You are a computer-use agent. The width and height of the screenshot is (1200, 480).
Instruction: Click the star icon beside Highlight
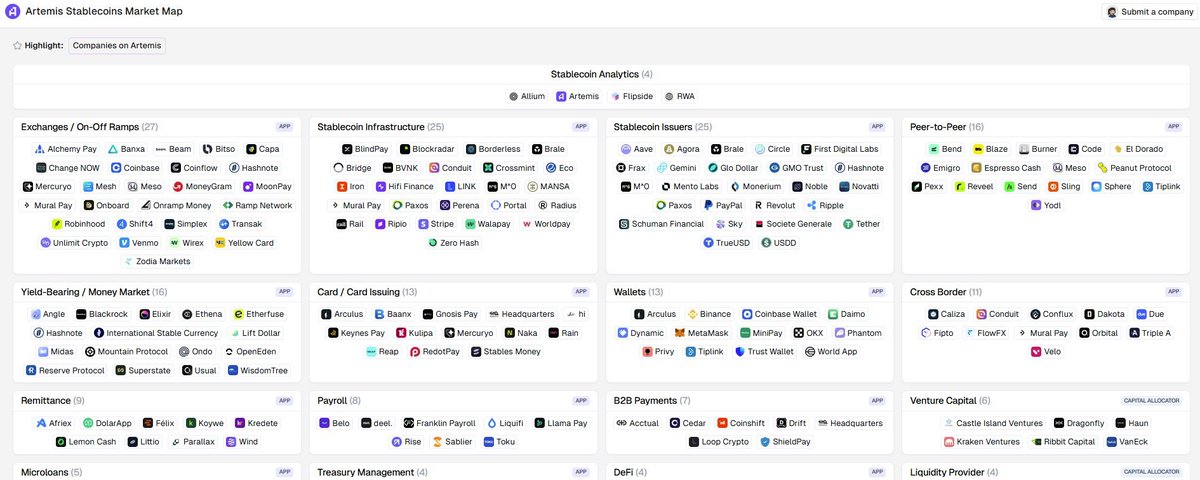(17, 45)
